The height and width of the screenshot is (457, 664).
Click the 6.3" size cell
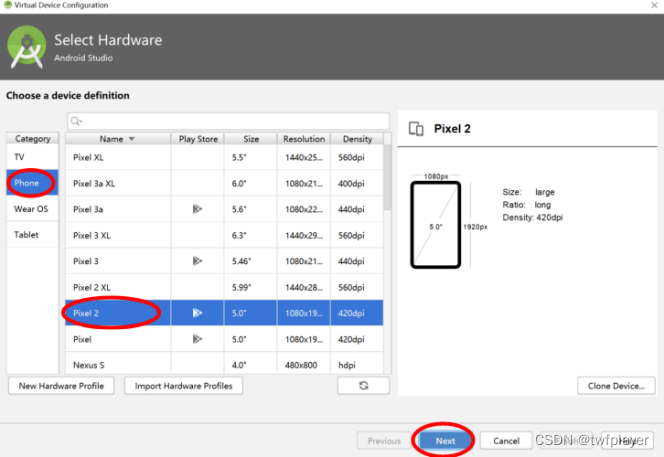point(251,235)
